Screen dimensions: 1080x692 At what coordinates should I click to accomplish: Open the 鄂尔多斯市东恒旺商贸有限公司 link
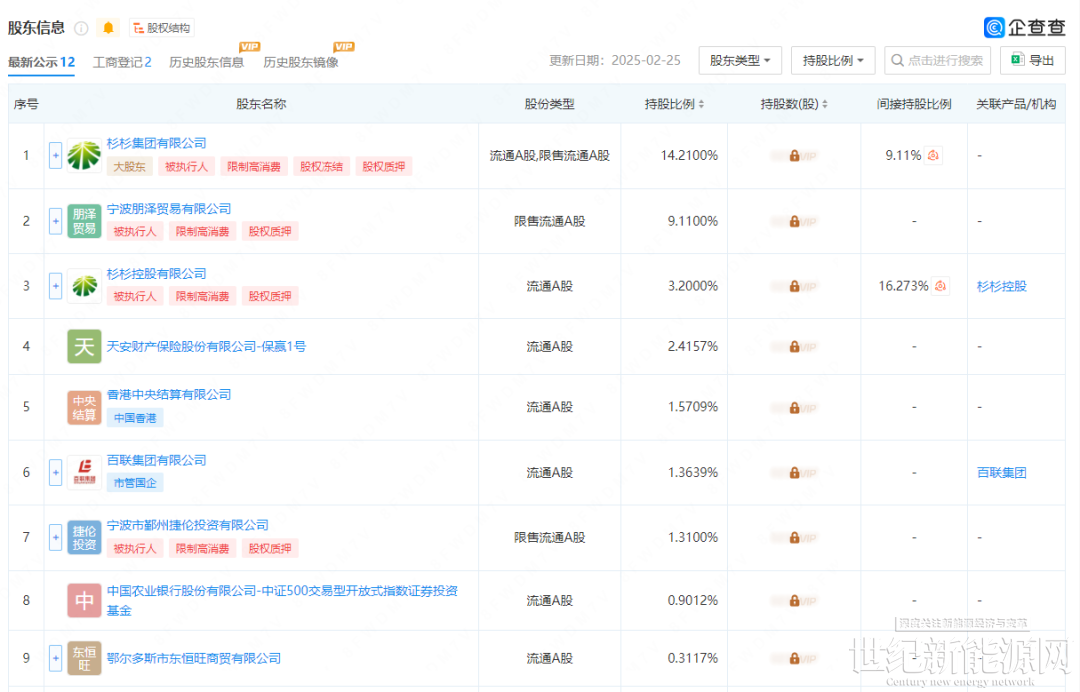pos(194,658)
